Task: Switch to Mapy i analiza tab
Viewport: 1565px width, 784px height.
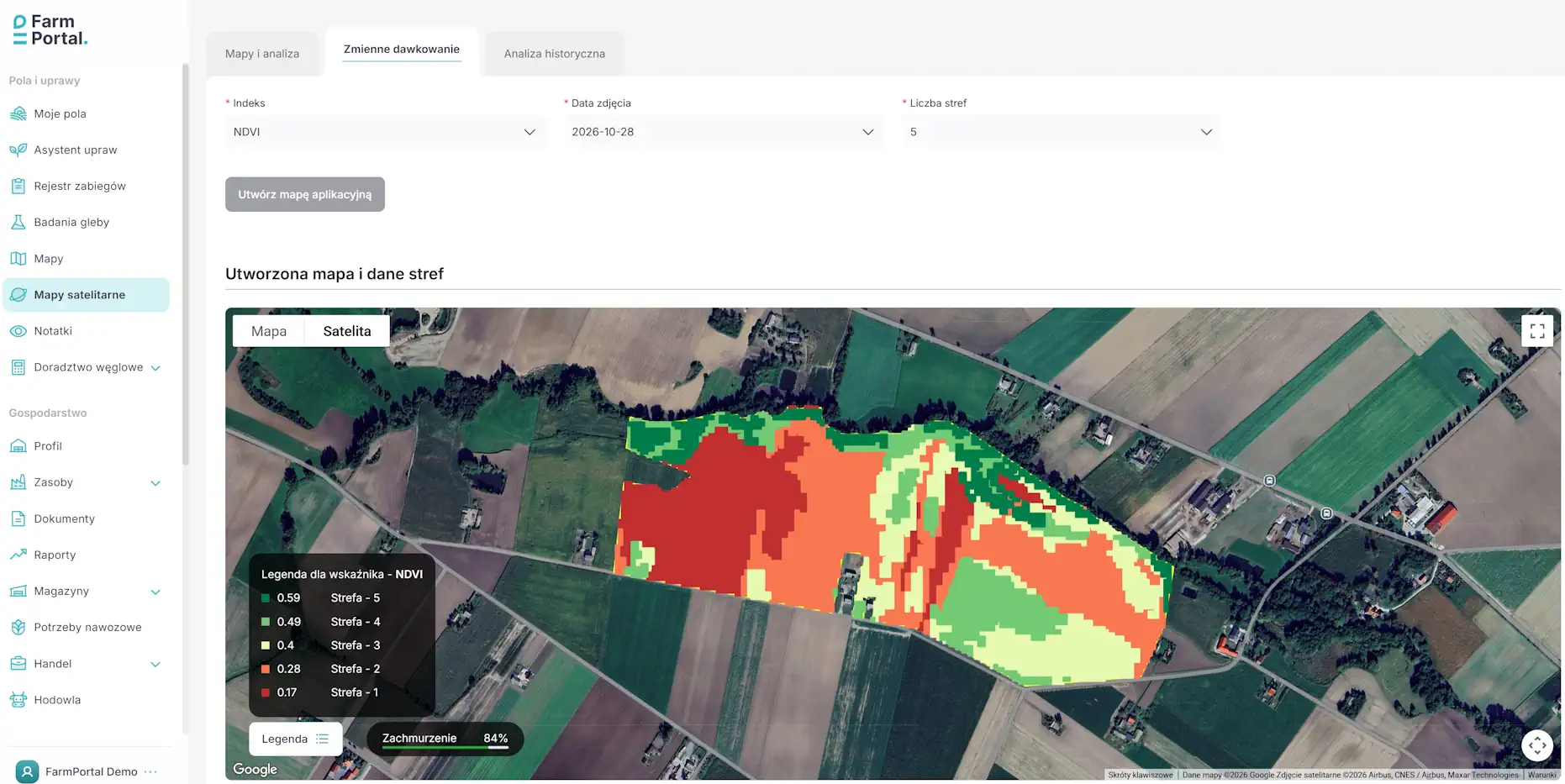Action: [x=262, y=54]
